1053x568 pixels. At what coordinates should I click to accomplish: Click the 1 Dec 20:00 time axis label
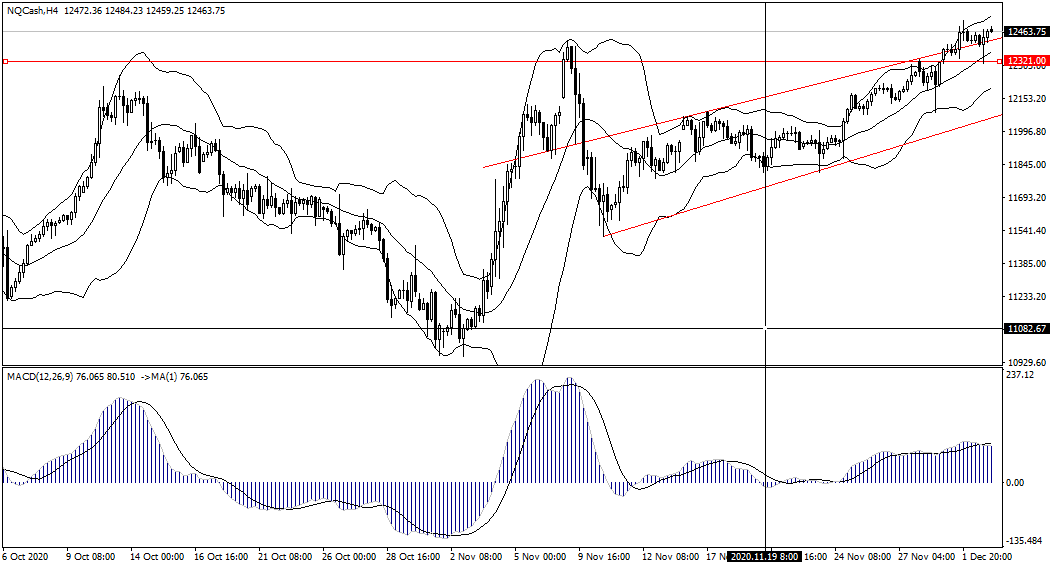(987, 556)
